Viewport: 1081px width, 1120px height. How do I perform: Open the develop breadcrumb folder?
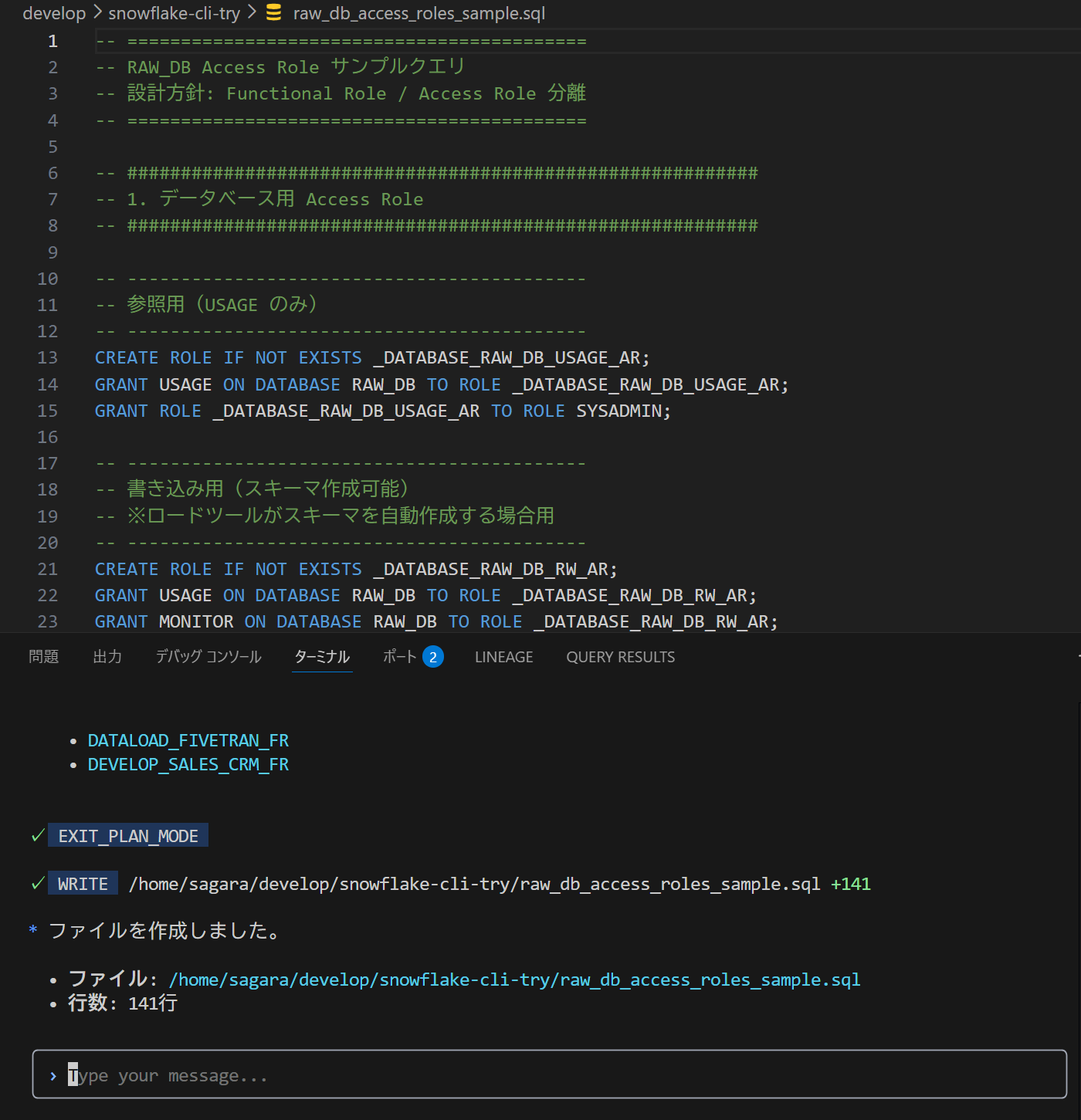point(54,13)
